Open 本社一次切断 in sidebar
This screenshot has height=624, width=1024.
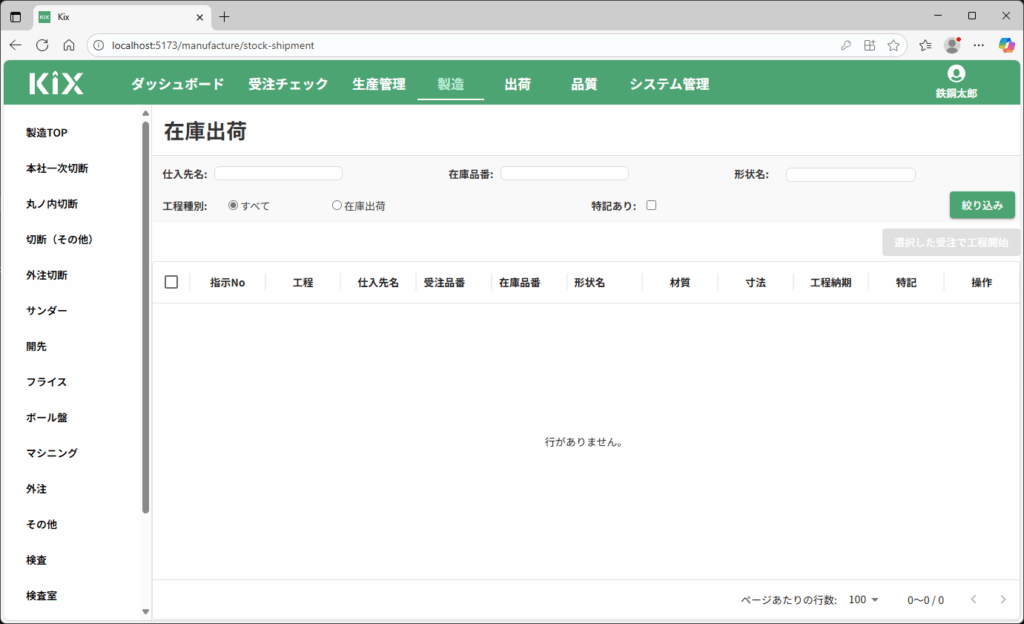click(64, 168)
